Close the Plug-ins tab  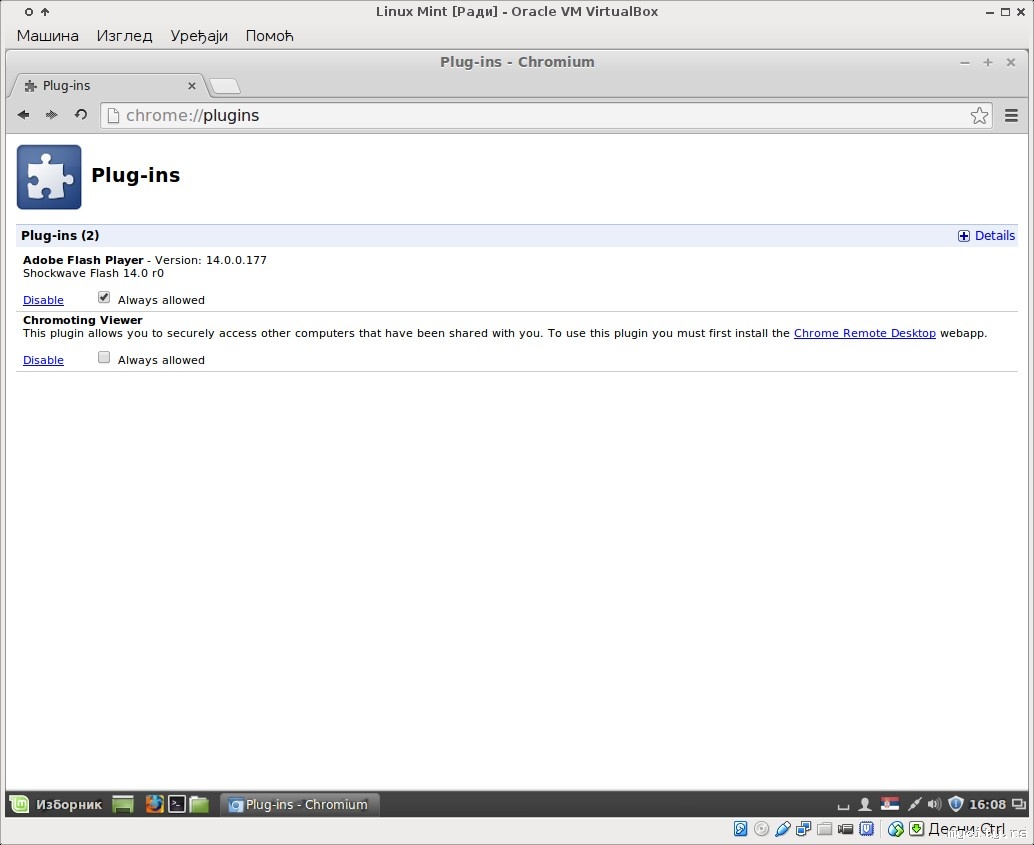[x=192, y=86]
